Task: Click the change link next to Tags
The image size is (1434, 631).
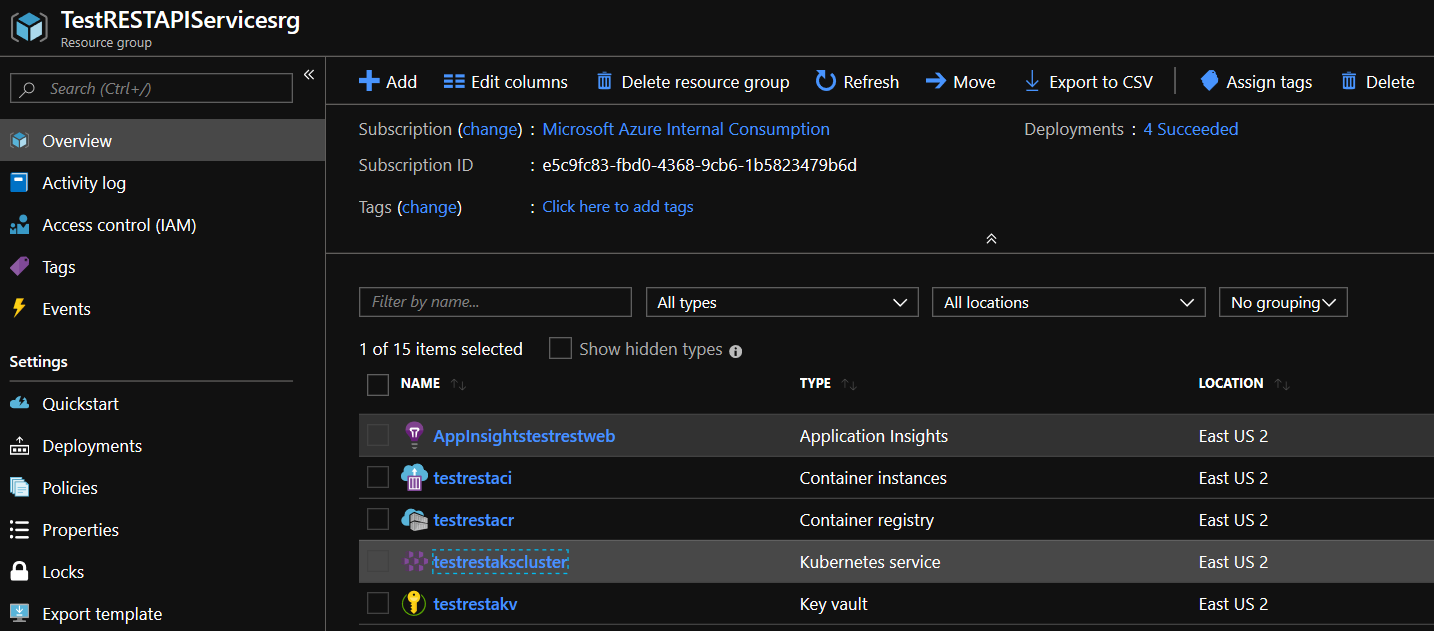Action: [429, 207]
